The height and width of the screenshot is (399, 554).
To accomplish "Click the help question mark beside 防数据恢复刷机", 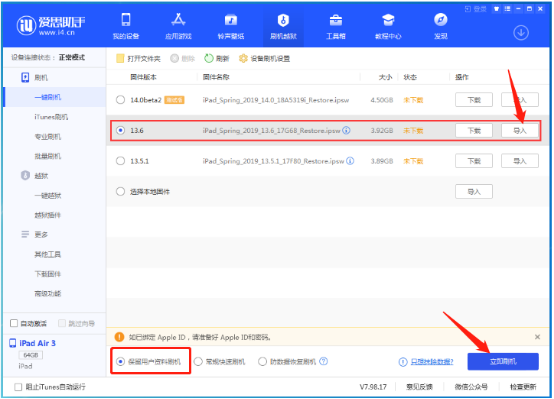I will click(323, 361).
